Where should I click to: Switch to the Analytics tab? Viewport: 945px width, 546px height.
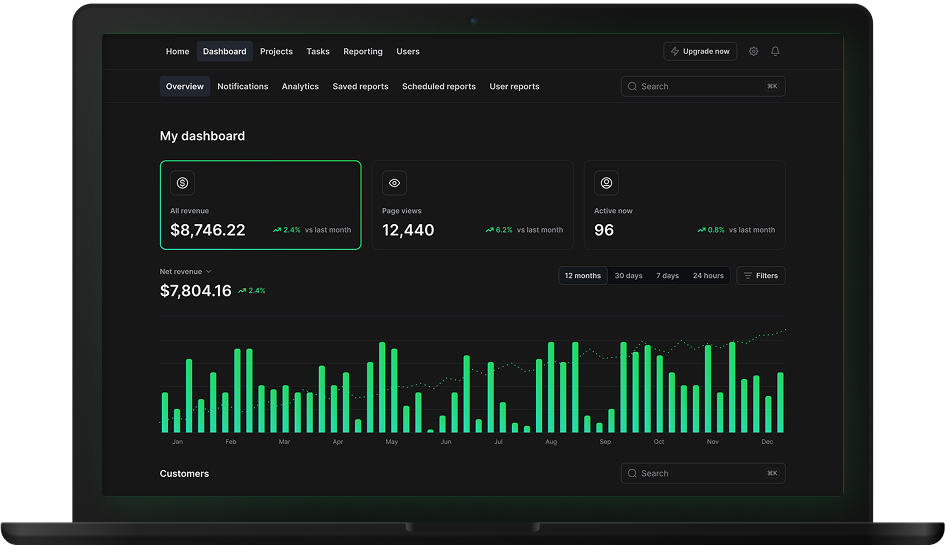(300, 86)
